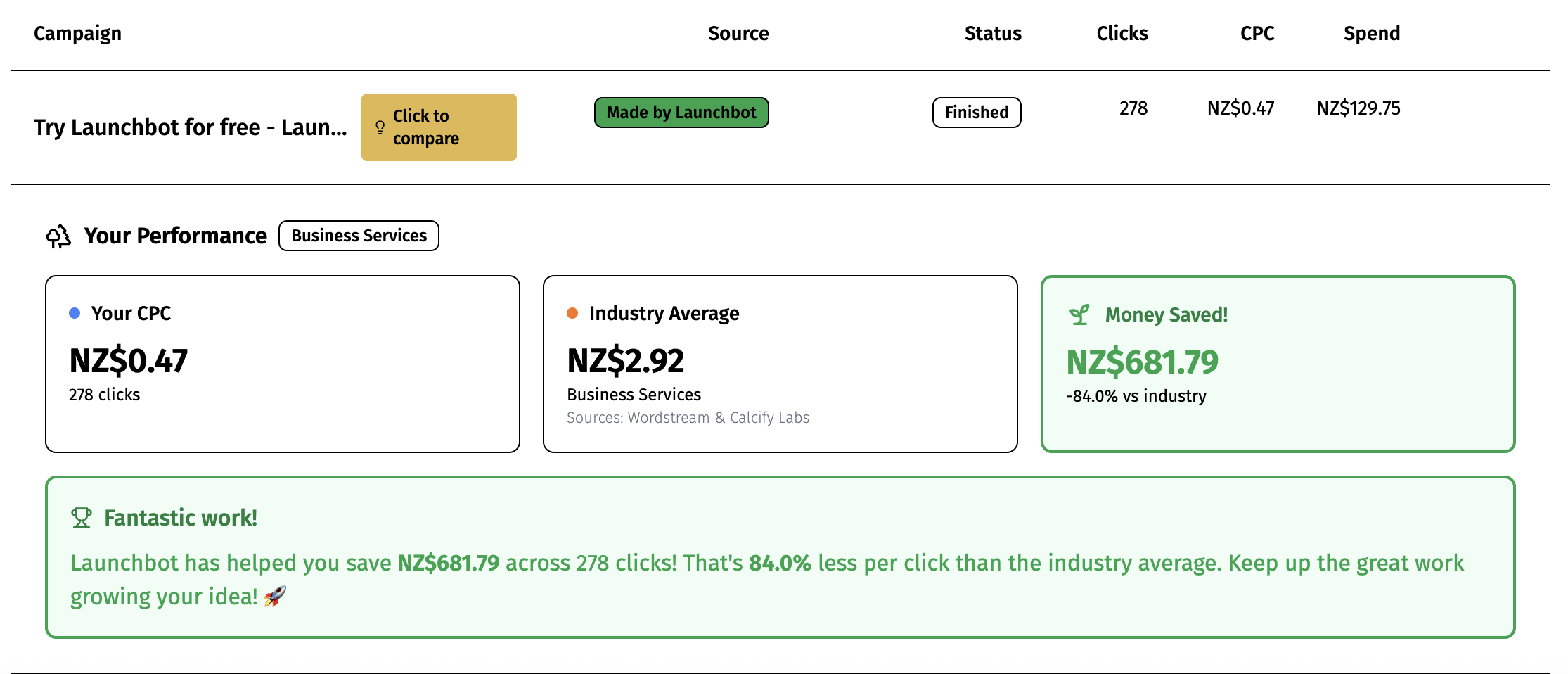Click the orange dot beside Industry Average
This screenshot has width=1568, height=674.
pyautogui.click(x=572, y=313)
